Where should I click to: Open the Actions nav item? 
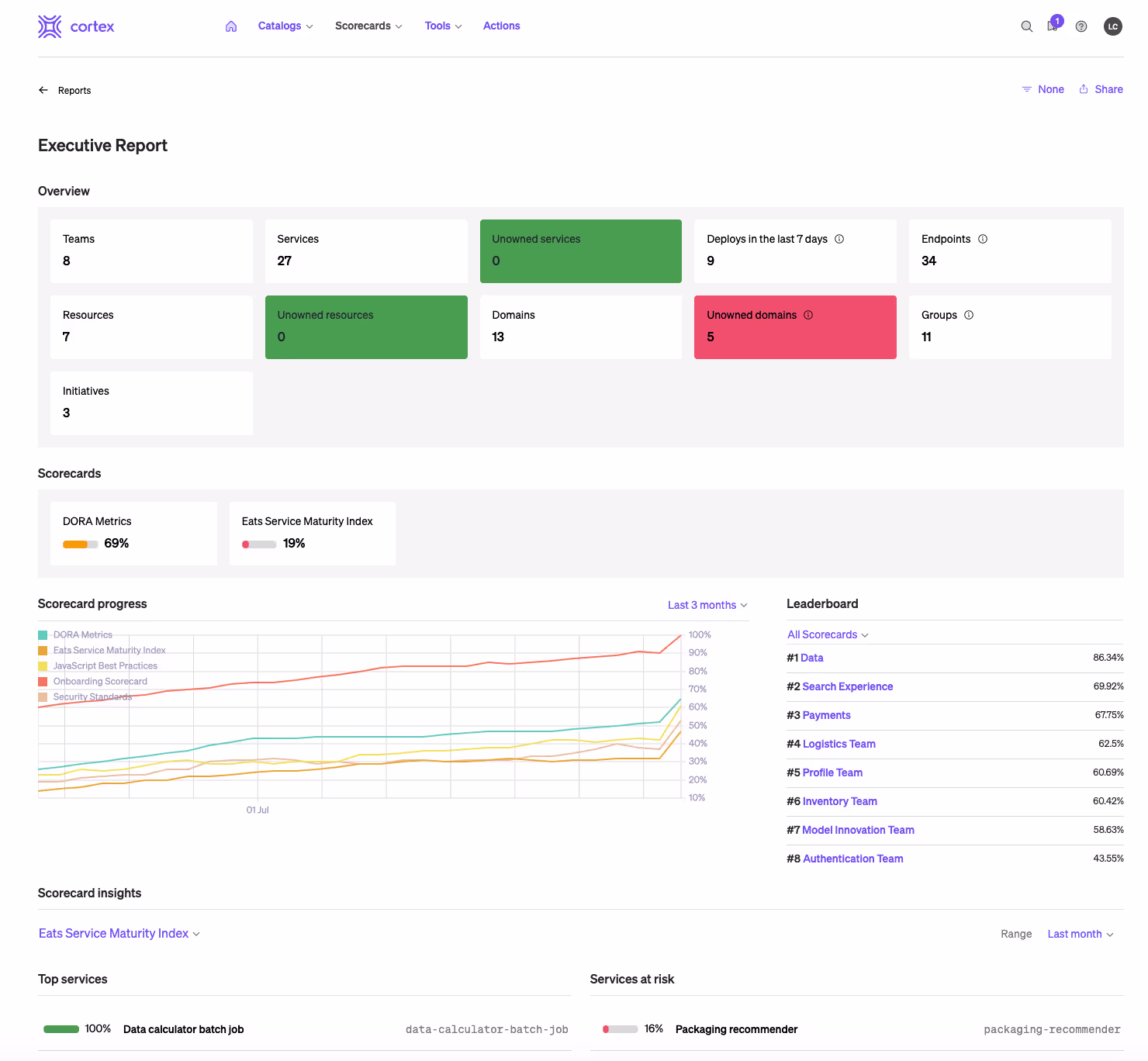click(501, 26)
